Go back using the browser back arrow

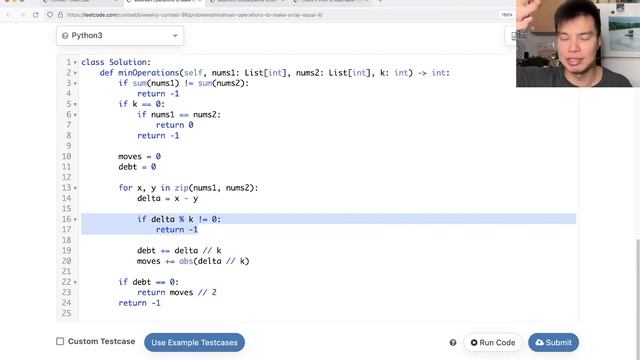pos(9,15)
